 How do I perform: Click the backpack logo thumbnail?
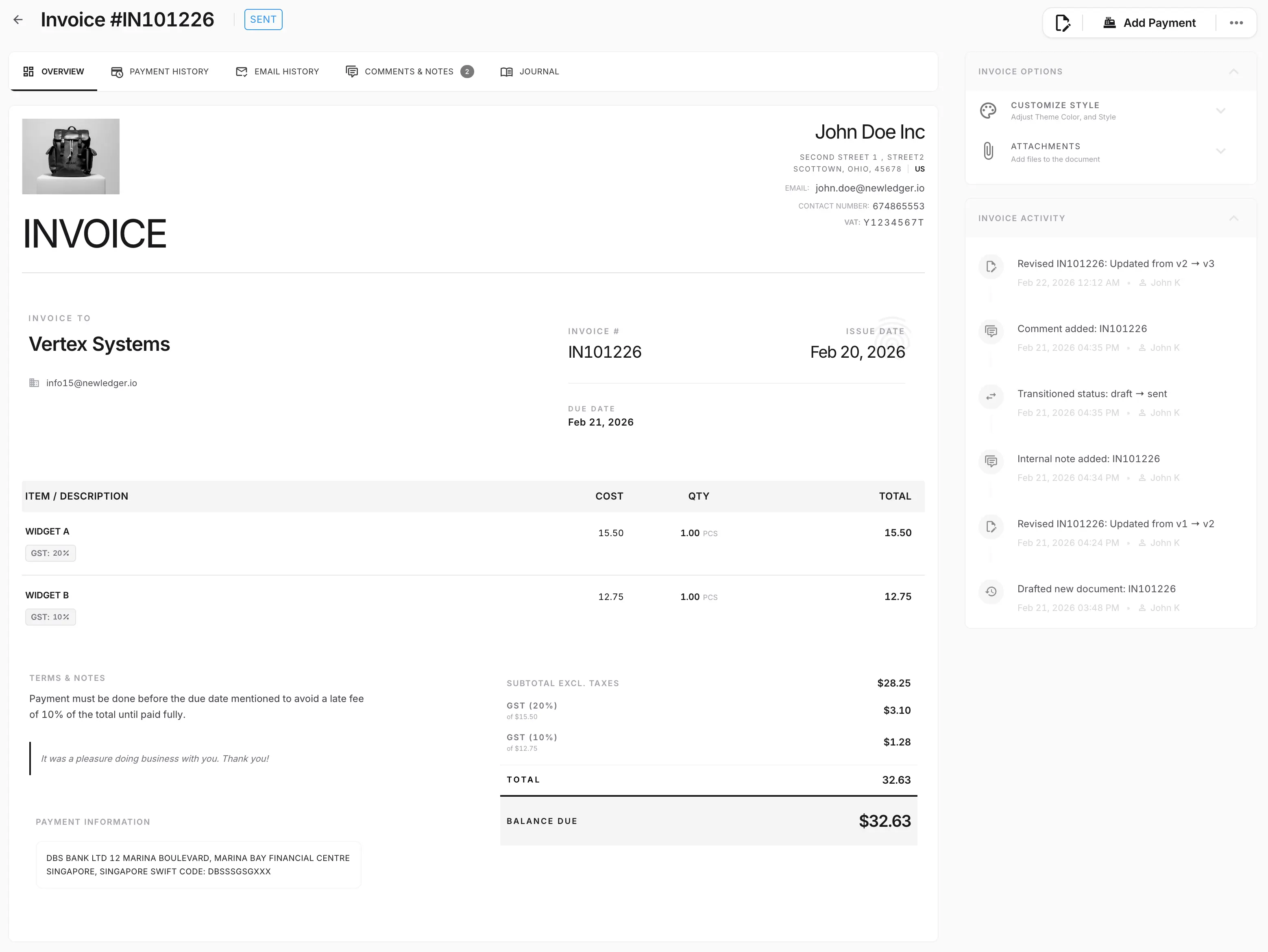(x=71, y=156)
